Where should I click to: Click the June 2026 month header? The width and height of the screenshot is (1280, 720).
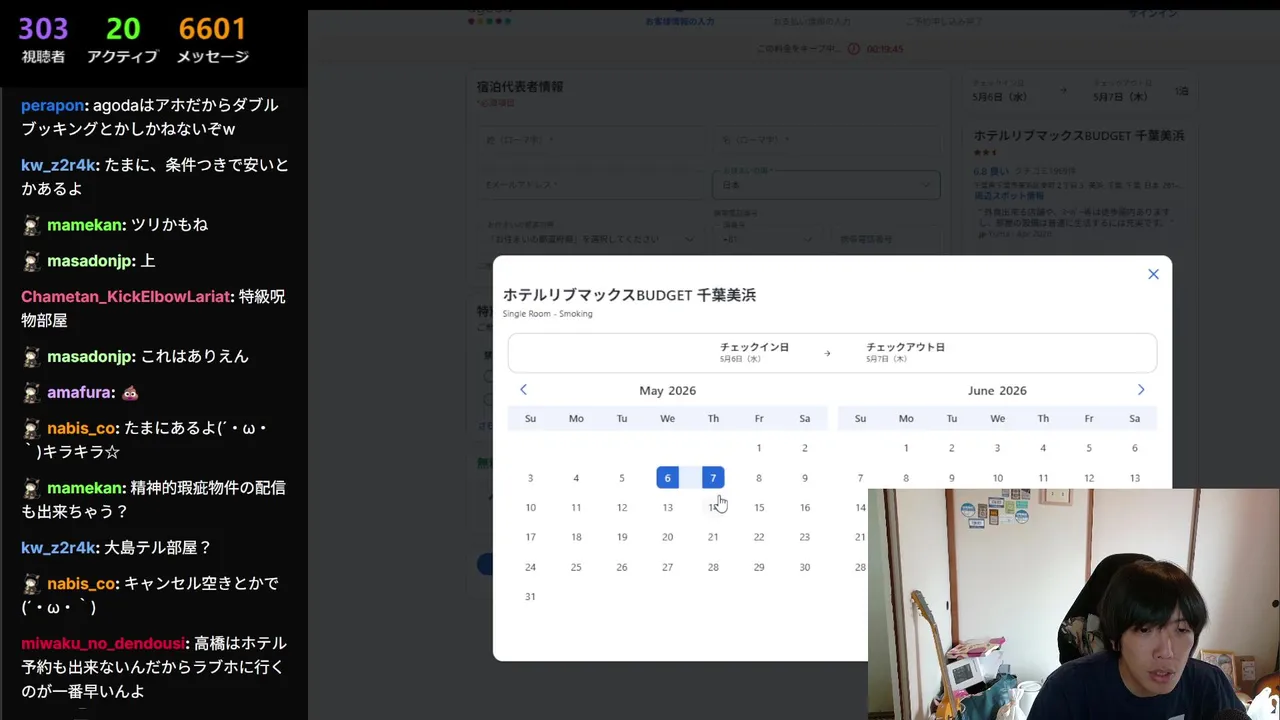click(x=997, y=390)
